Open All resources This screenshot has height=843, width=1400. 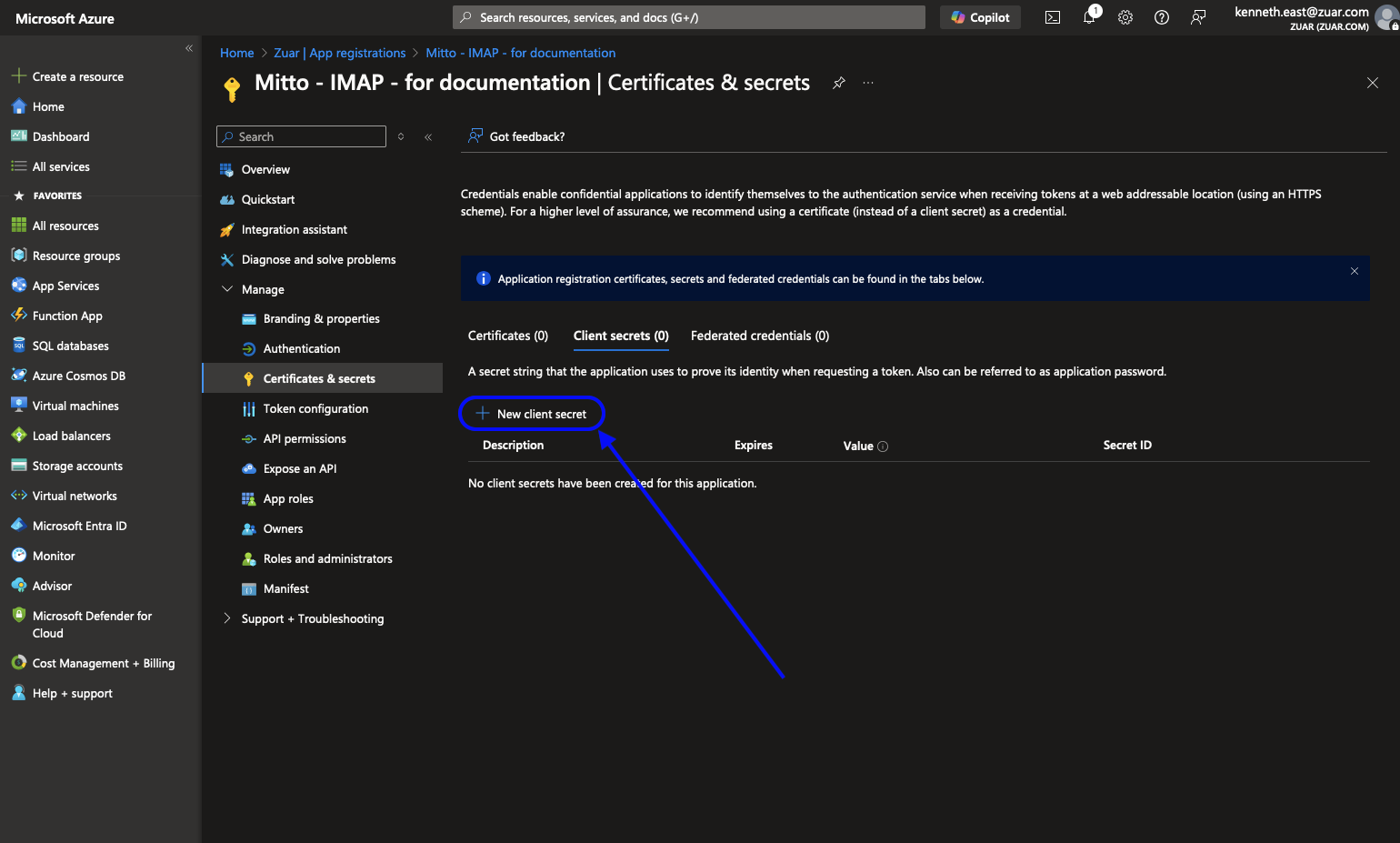55,226
